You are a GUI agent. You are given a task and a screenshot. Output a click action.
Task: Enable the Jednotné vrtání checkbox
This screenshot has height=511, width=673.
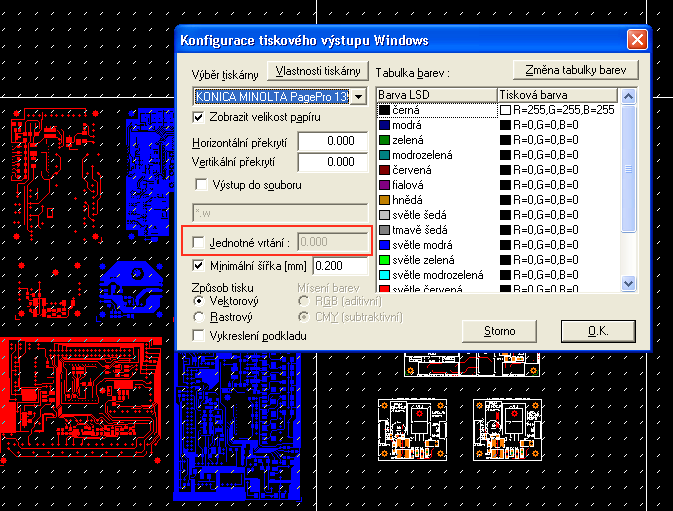[198, 242]
